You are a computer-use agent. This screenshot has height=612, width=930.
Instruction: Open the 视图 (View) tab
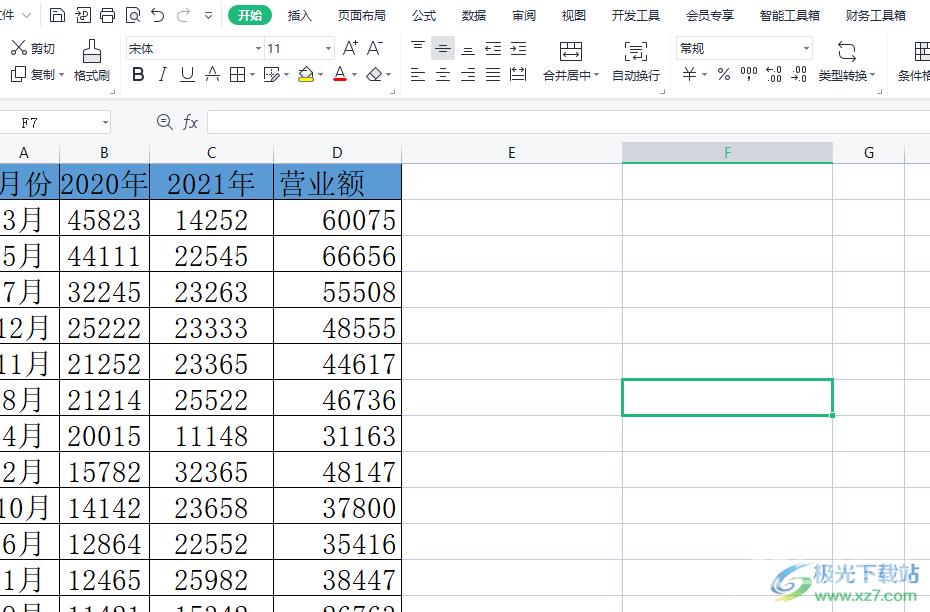[x=573, y=15]
